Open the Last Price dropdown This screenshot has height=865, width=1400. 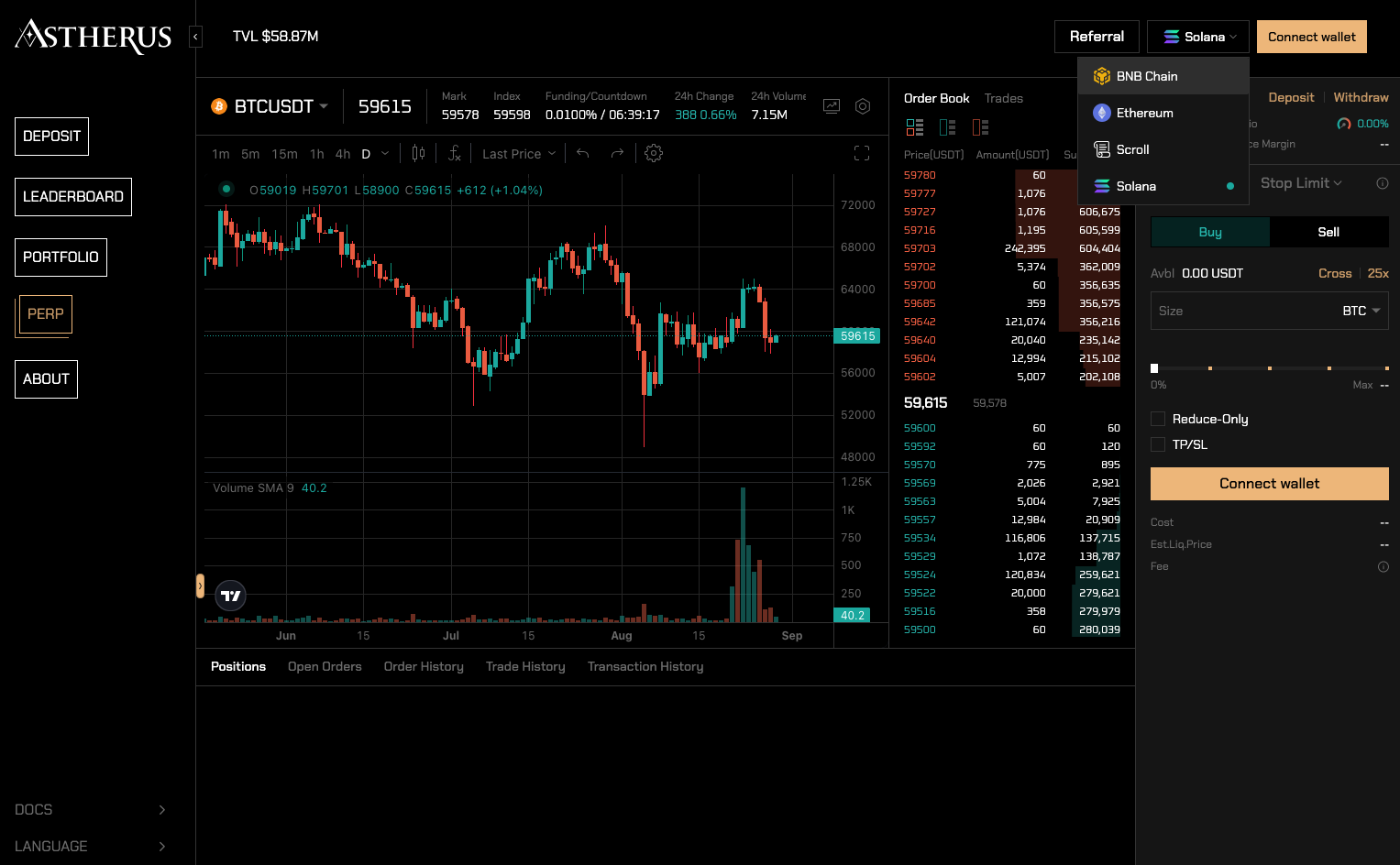519,154
